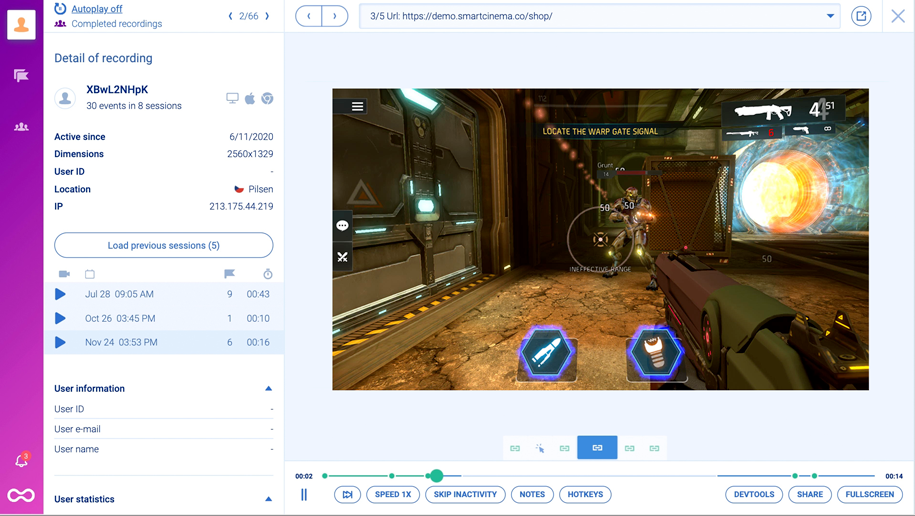
Task: Select the highlighted active link event
Action: (x=597, y=448)
